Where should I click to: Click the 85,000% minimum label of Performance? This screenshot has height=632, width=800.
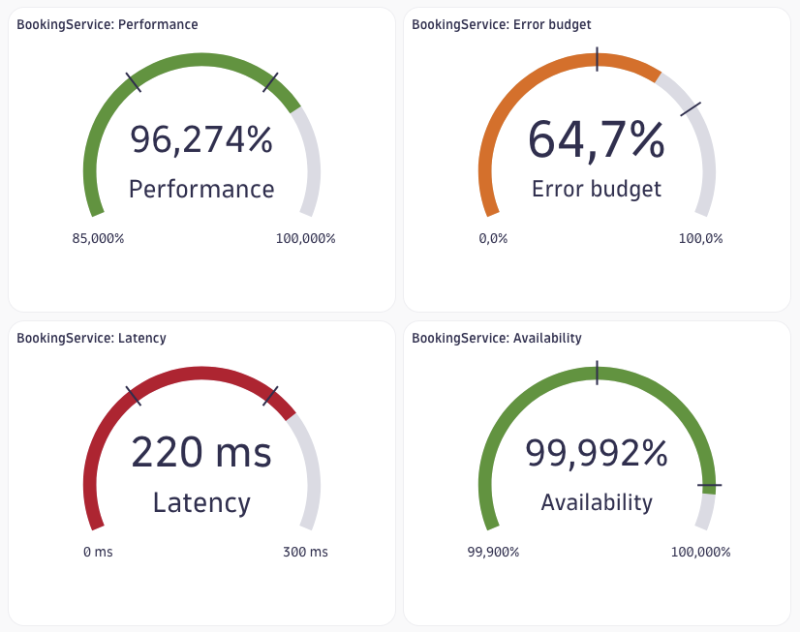pyautogui.click(x=98, y=239)
